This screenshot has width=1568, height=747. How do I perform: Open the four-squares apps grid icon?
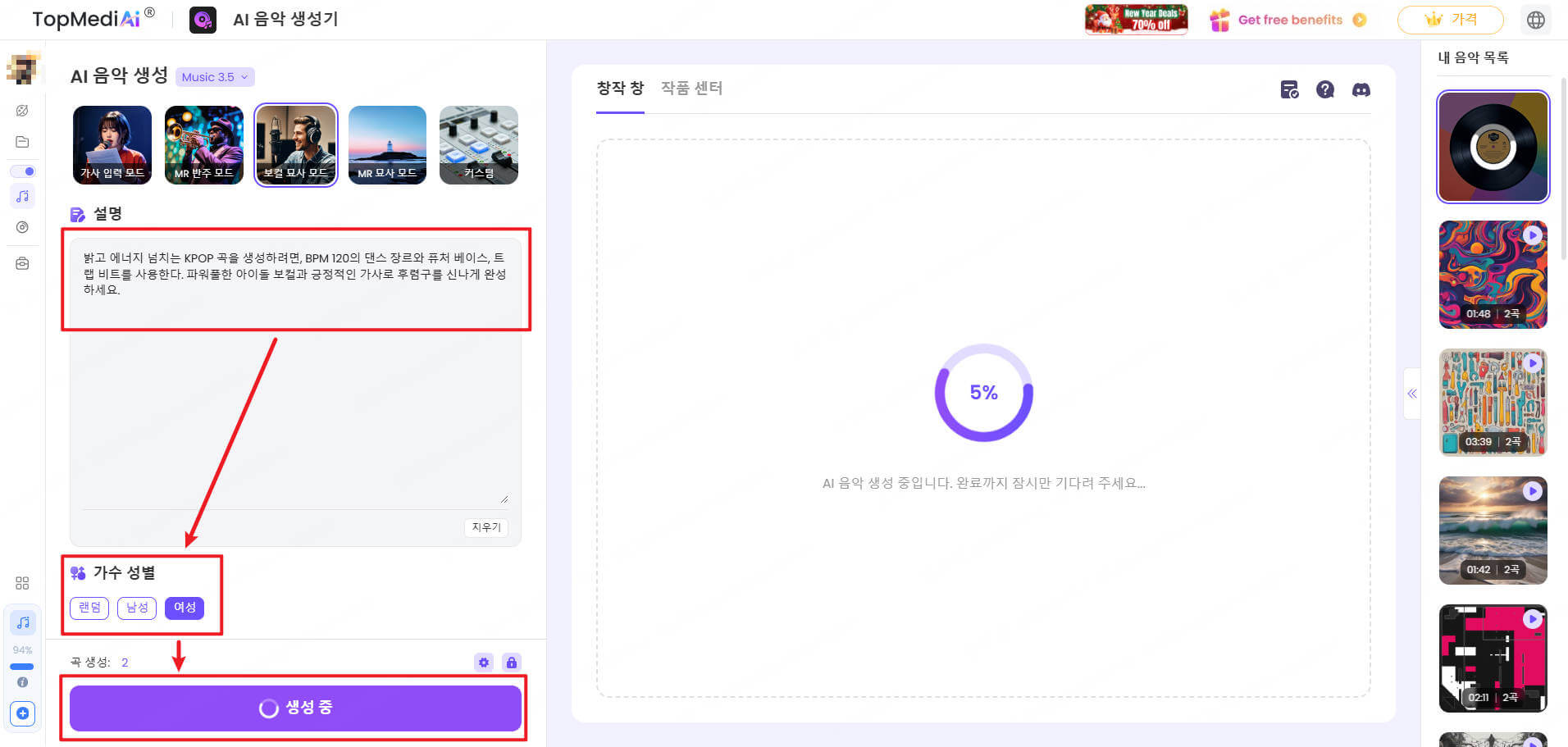point(22,583)
